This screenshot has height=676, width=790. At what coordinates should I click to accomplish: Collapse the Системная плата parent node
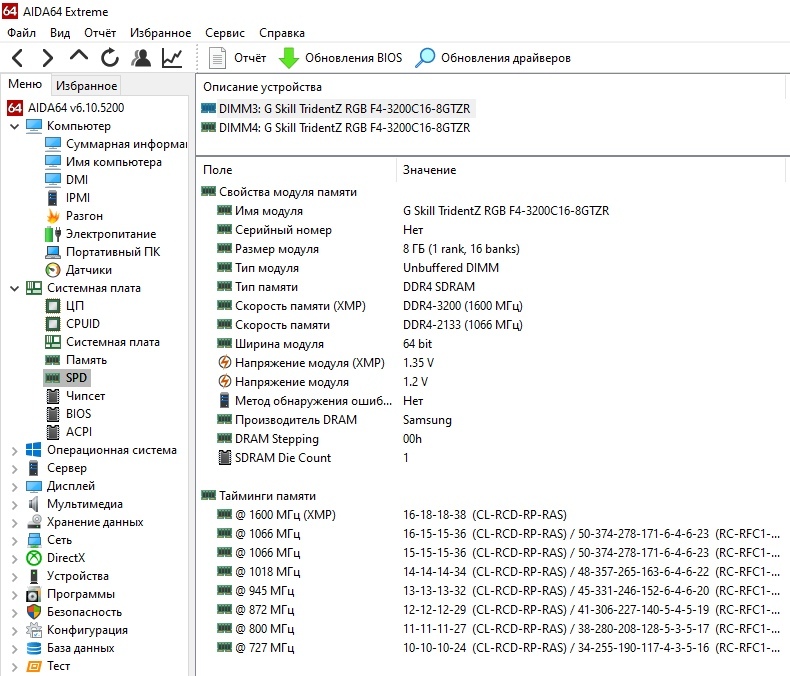(15, 288)
